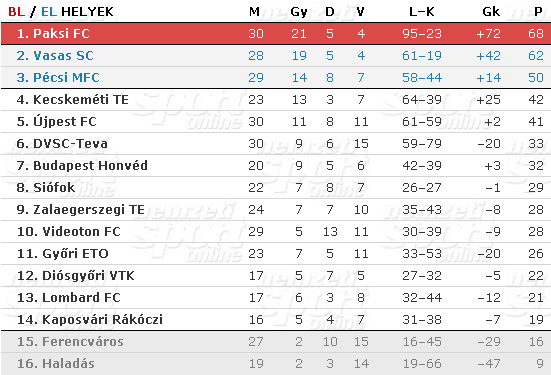Screen dimensions: 551x375
Task: Click the Gk goal difference header
Action: (491, 12)
